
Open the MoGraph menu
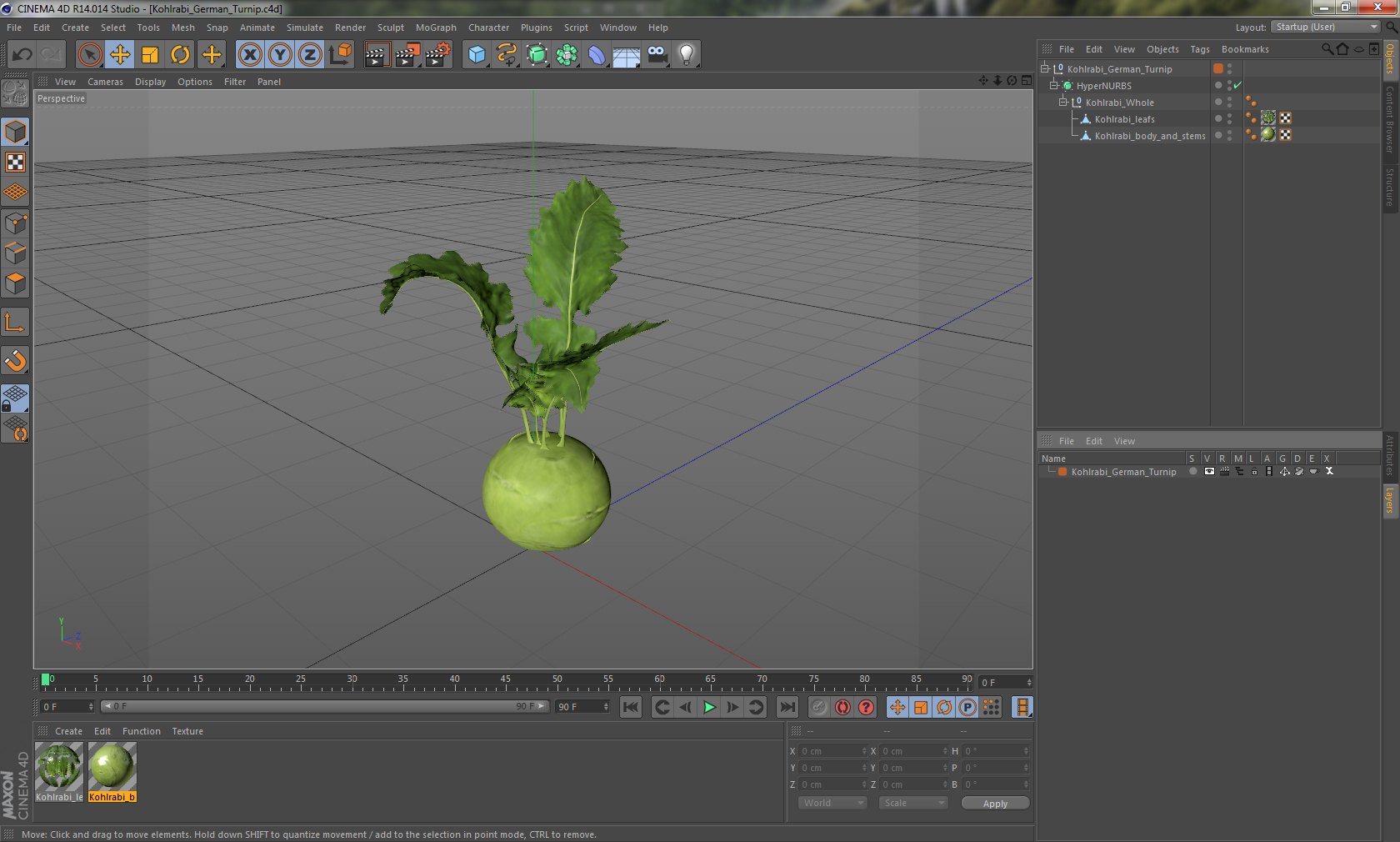436,28
